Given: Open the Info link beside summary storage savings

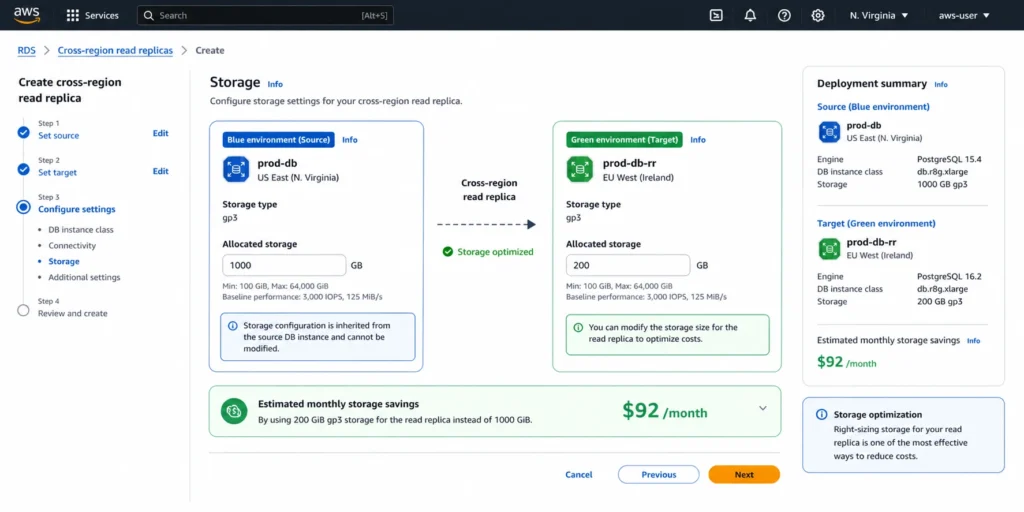Looking at the screenshot, I should tap(973, 341).
